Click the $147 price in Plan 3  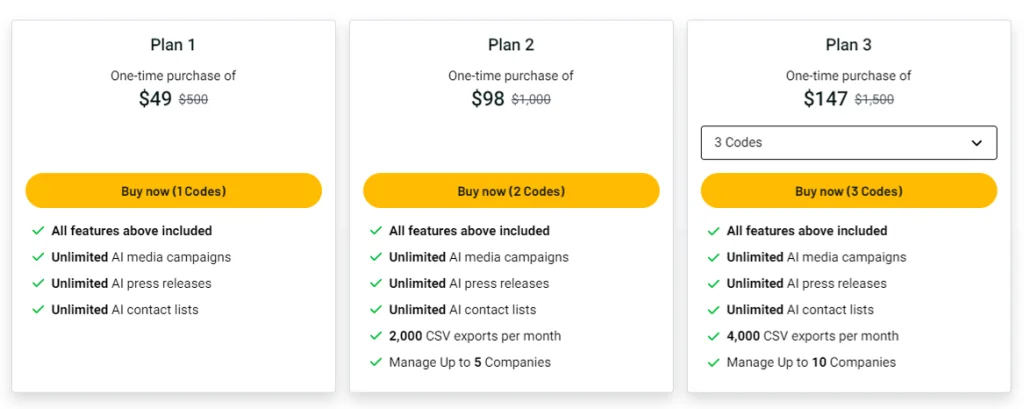(x=825, y=99)
